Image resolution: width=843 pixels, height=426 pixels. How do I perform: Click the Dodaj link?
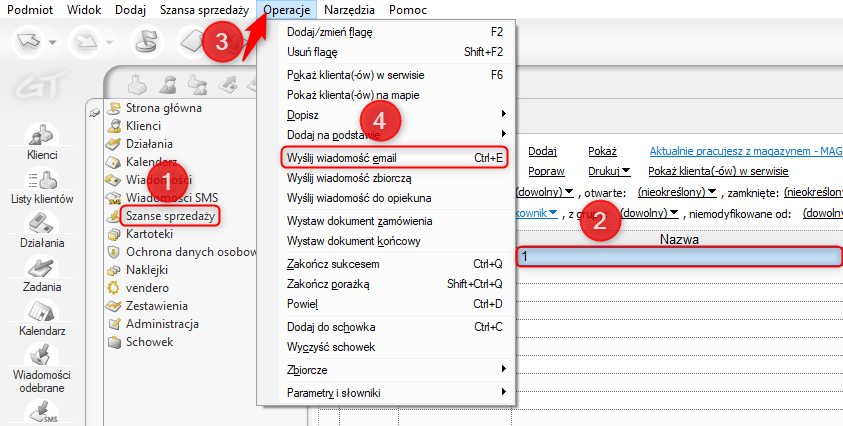pos(542,152)
